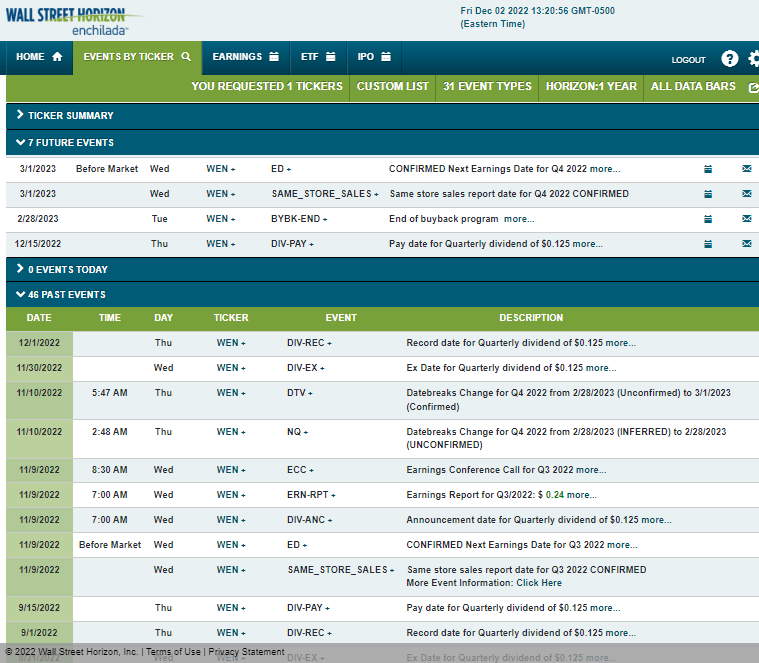The width and height of the screenshot is (759, 663).
Task: Open the settings gear icon
Action: 754,59
